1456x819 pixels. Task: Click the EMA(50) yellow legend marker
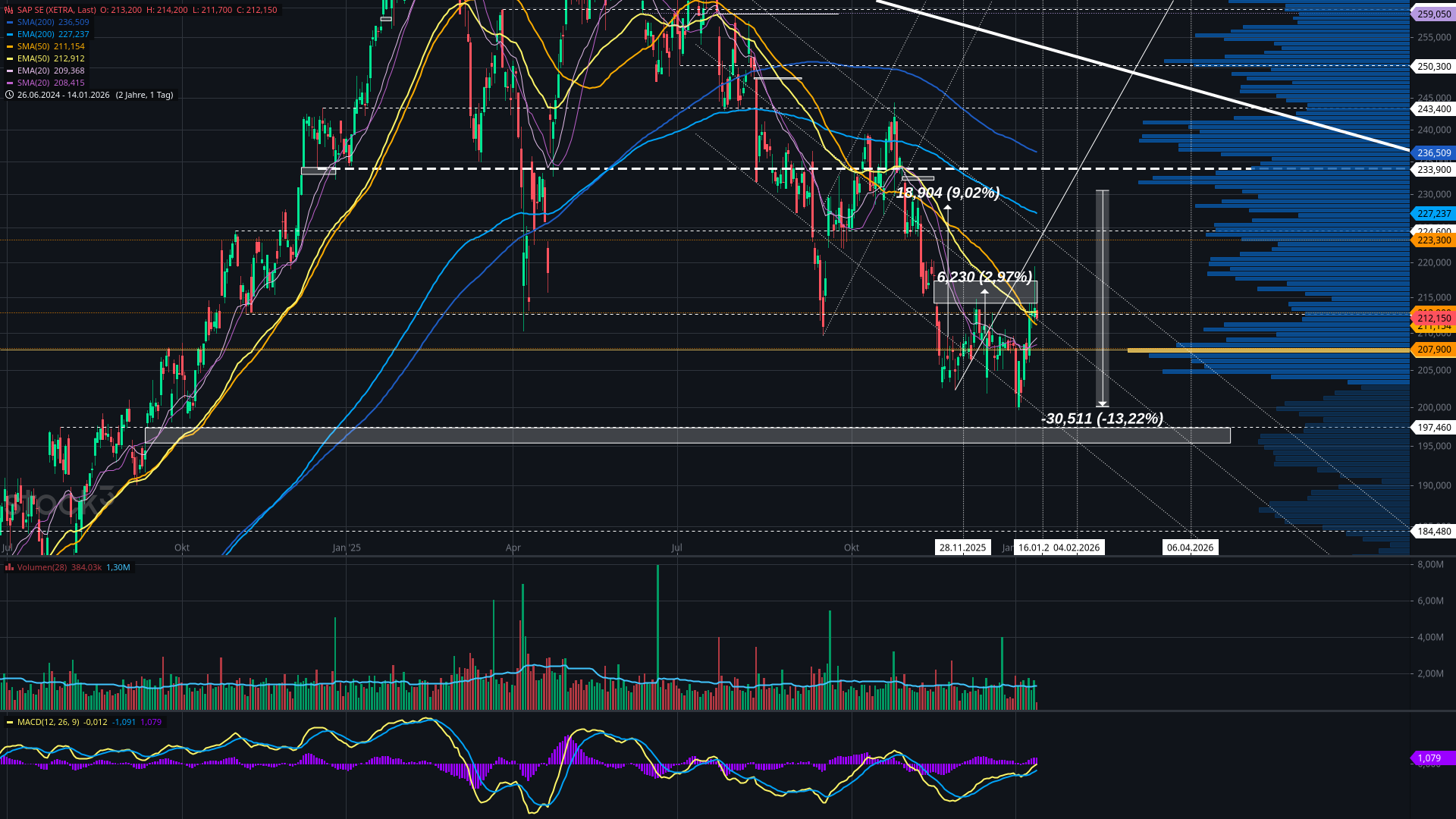(9, 58)
